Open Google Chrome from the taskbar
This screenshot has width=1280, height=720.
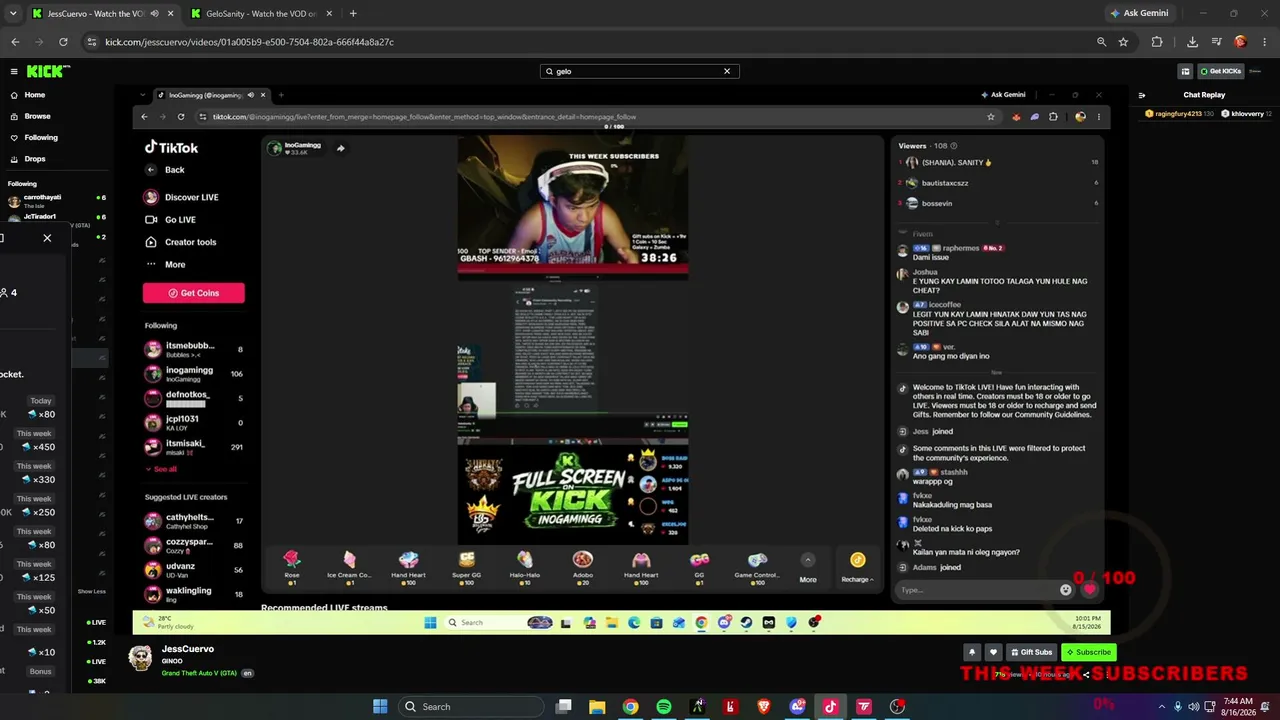click(x=630, y=707)
